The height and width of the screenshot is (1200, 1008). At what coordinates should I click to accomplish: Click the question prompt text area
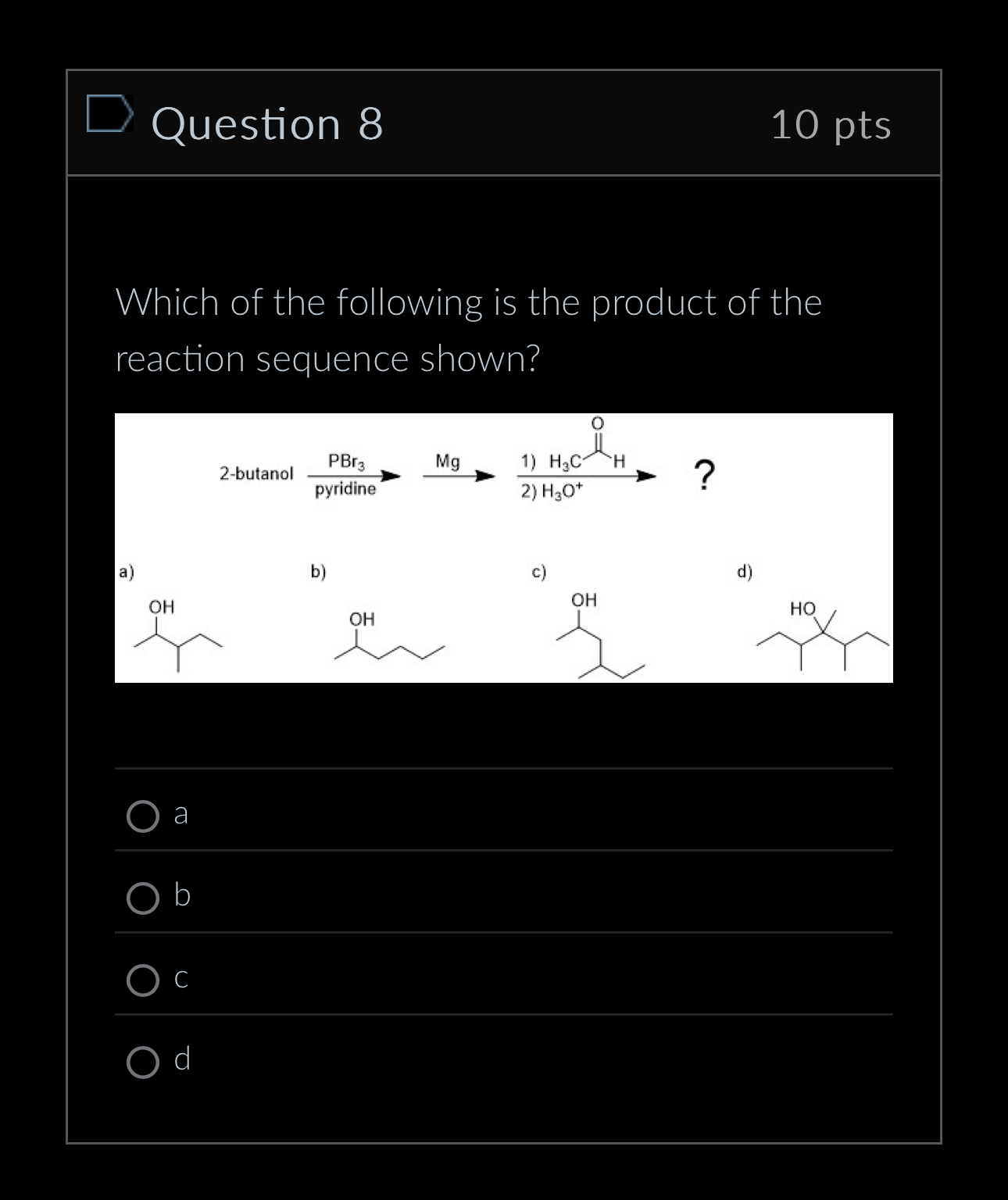point(467,330)
